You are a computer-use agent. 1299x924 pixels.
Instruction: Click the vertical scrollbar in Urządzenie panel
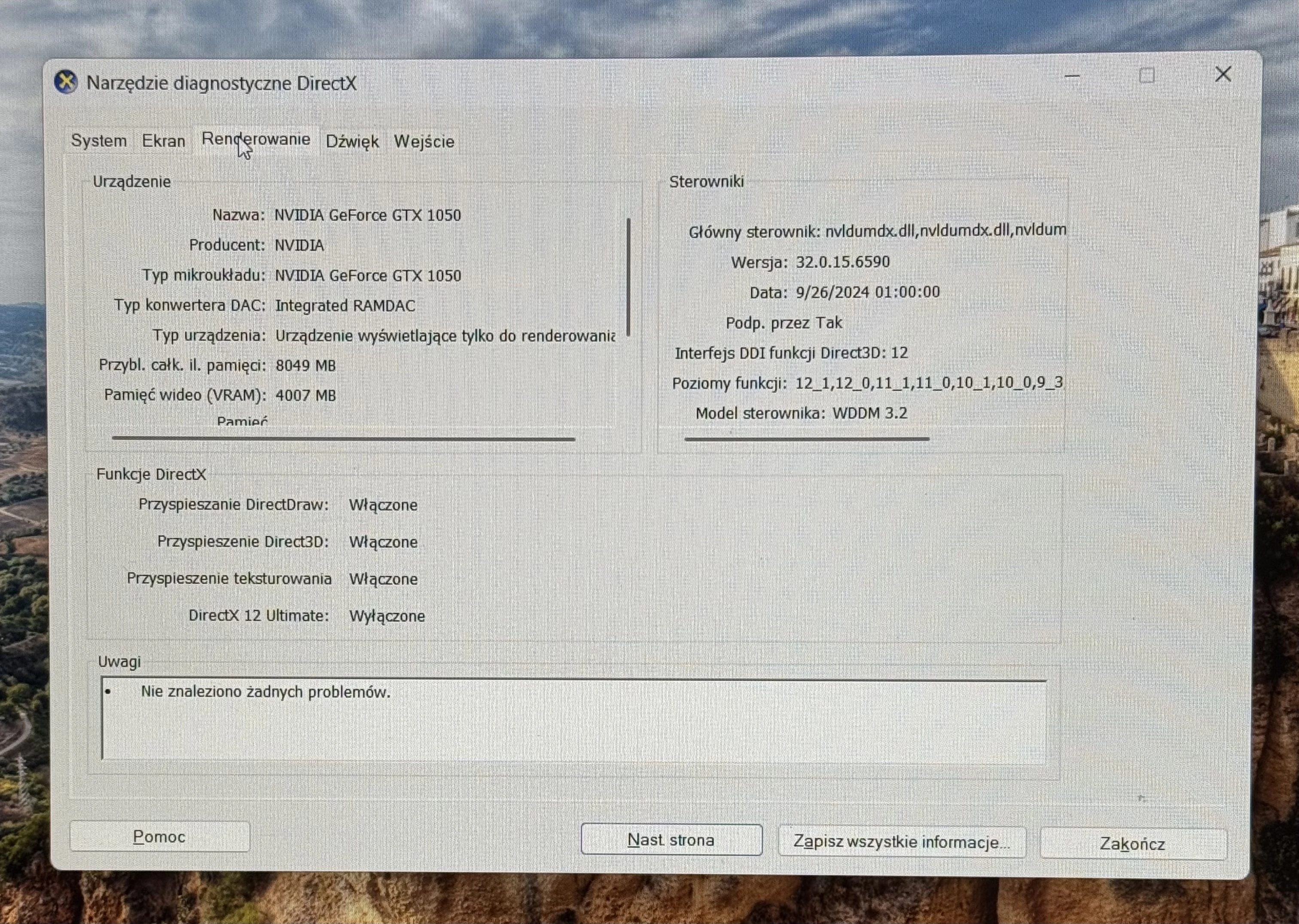pyautogui.click(x=629, y=277)
